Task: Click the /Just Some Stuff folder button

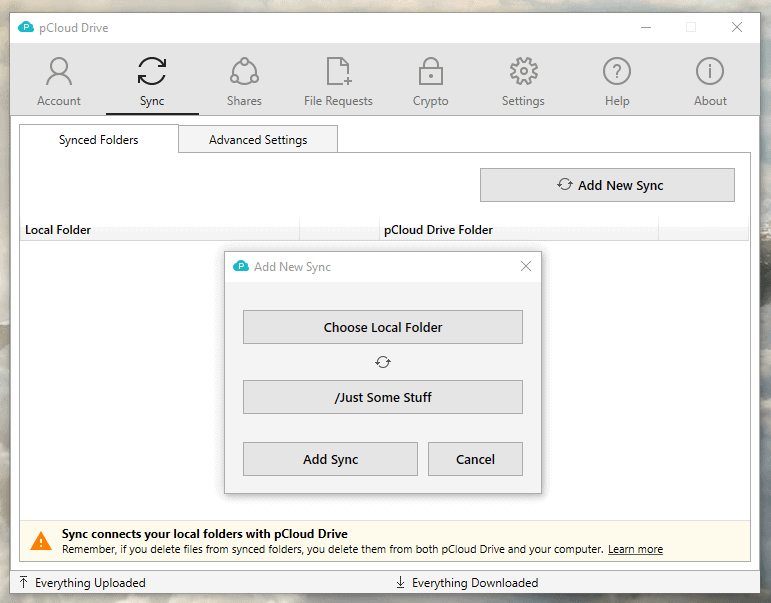Action: click(383, 397)
